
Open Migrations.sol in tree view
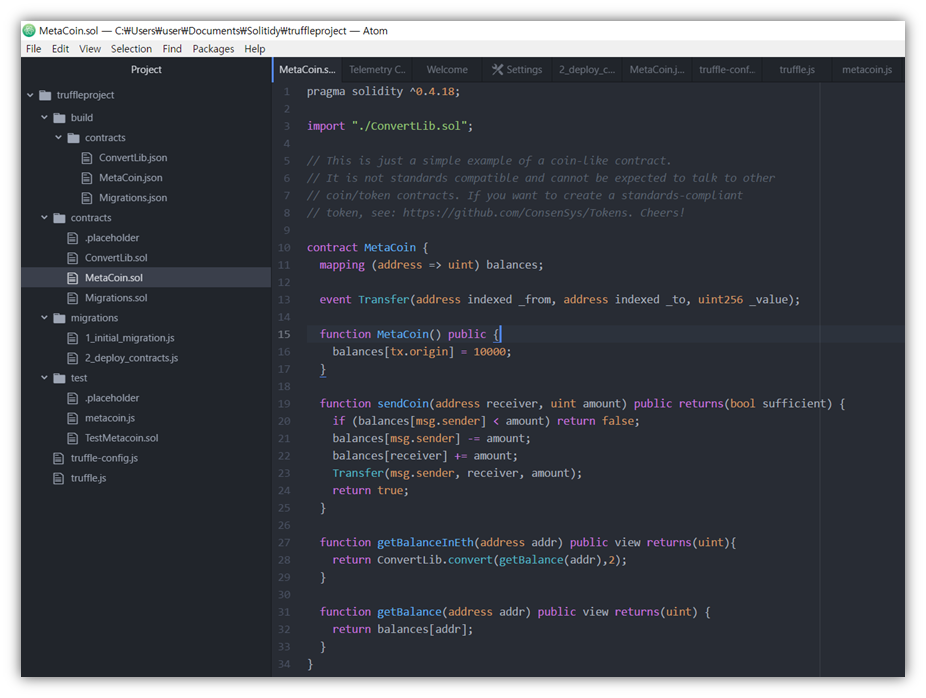(x=116, y=298)
